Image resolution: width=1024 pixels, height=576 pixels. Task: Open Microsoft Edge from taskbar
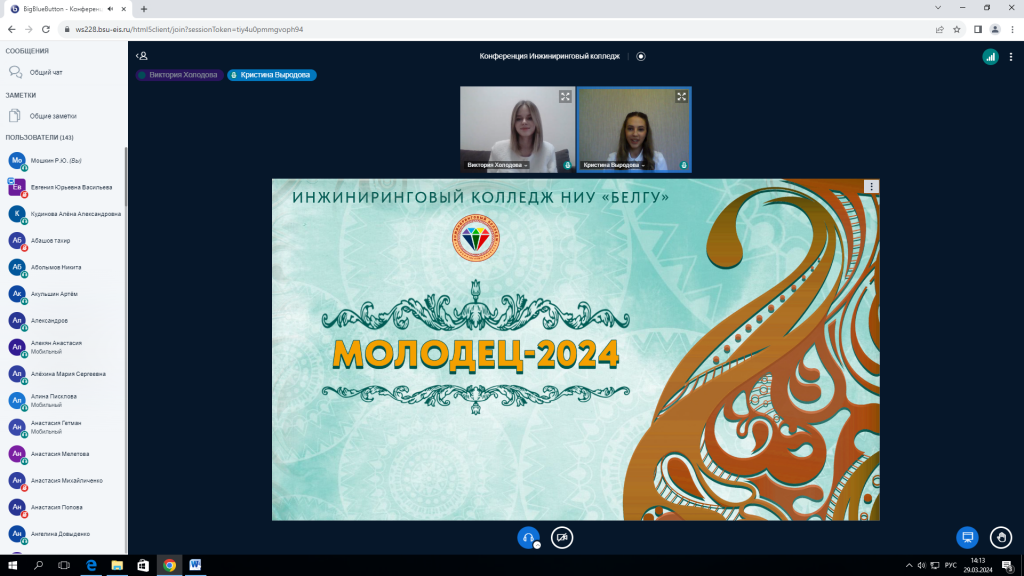click(91, 566)
